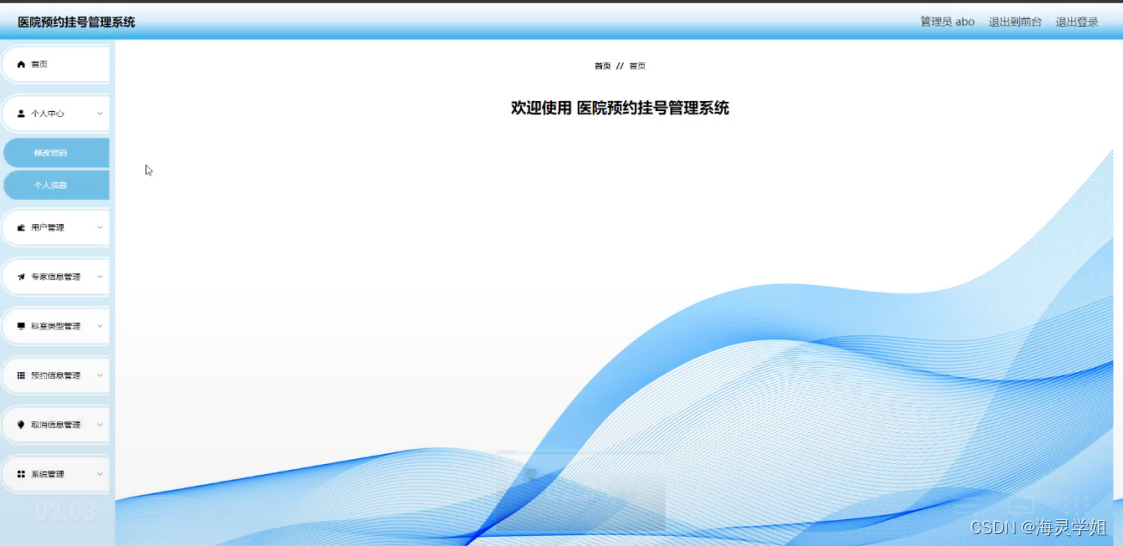Expand the 专家信息管理 chevron
Screen dimensions: 1123x546
(x=100, y=277)
